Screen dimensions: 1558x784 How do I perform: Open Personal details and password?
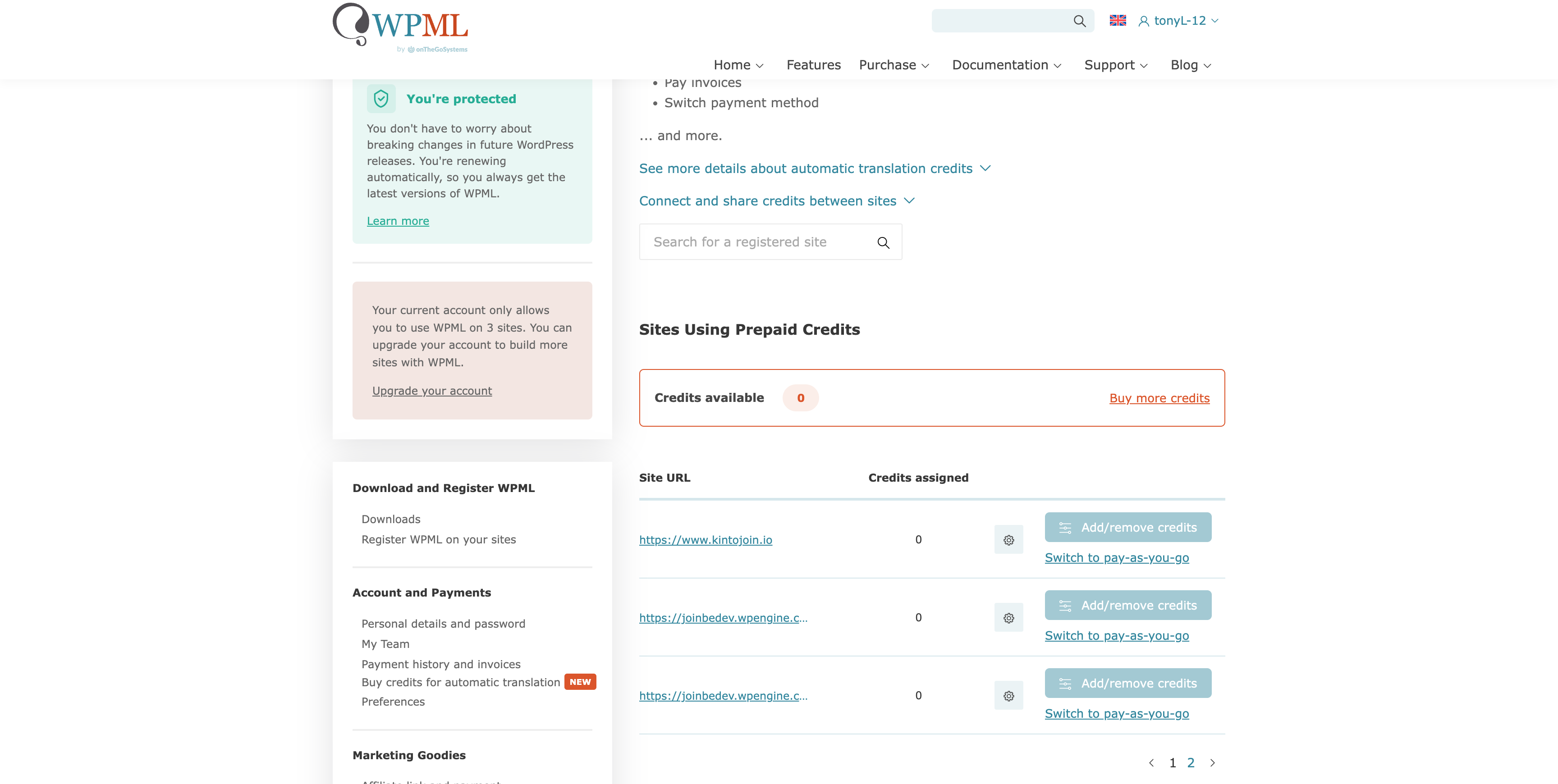pyautogui.click(x=443, y=624)
